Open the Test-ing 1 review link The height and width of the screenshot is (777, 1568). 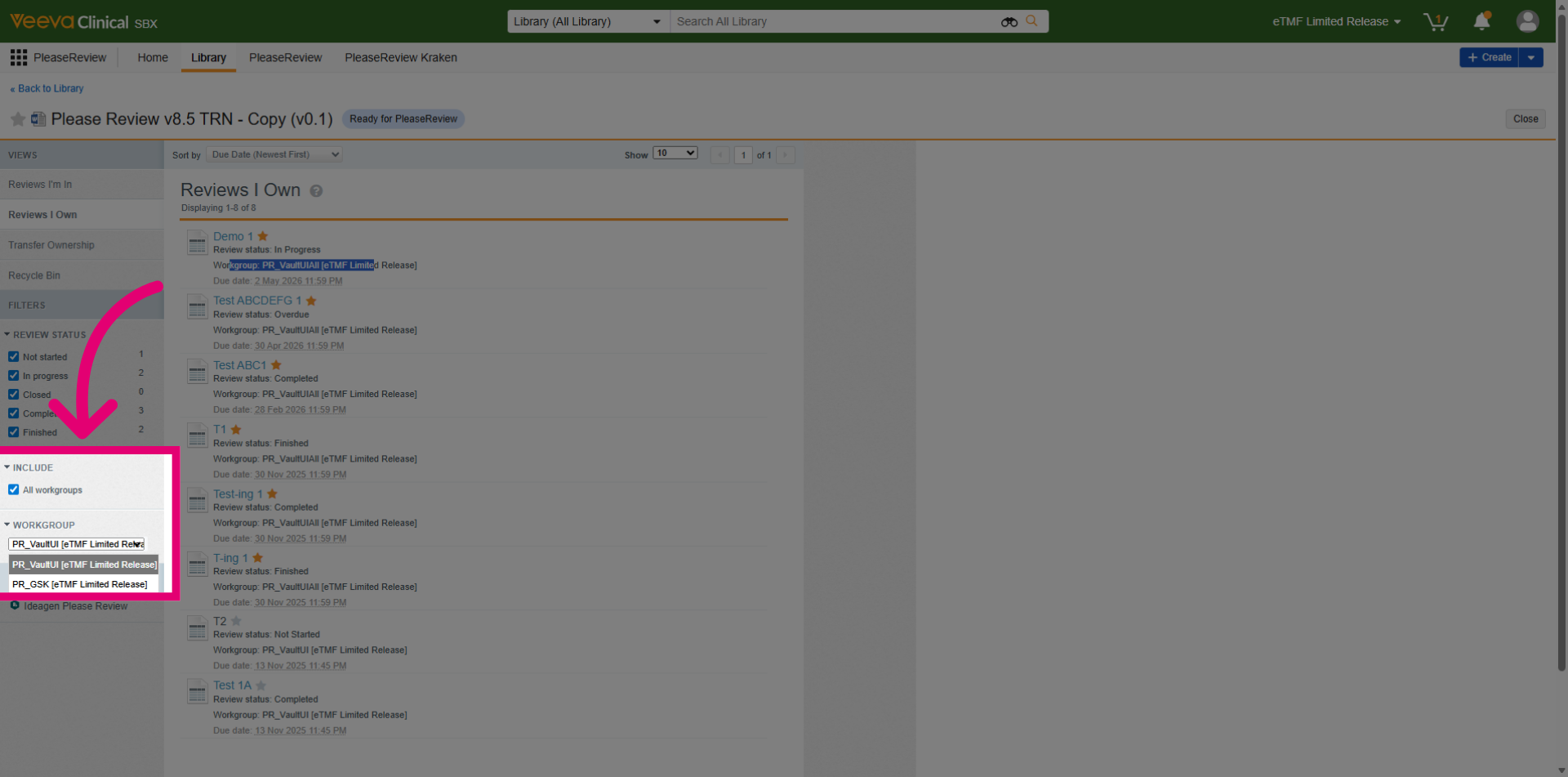click(x=238, y=494)
